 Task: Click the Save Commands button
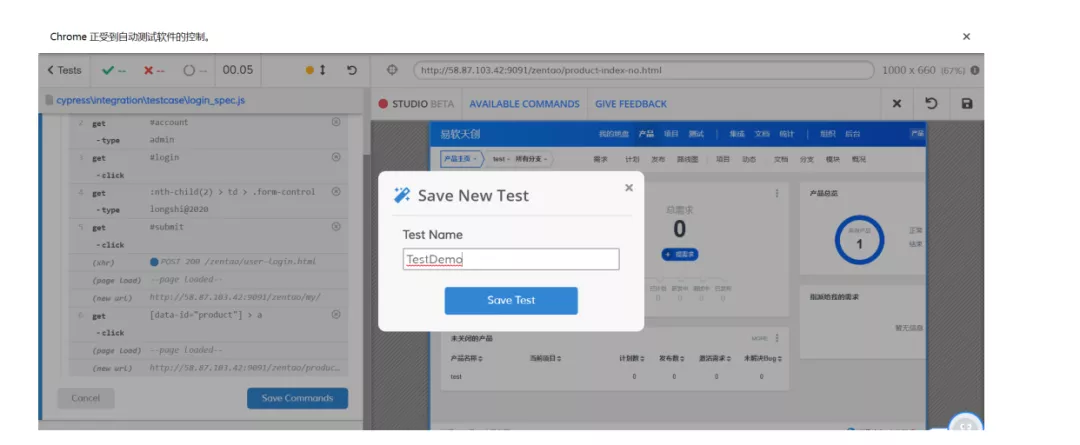pyautogui.click(x=298, y=398)
